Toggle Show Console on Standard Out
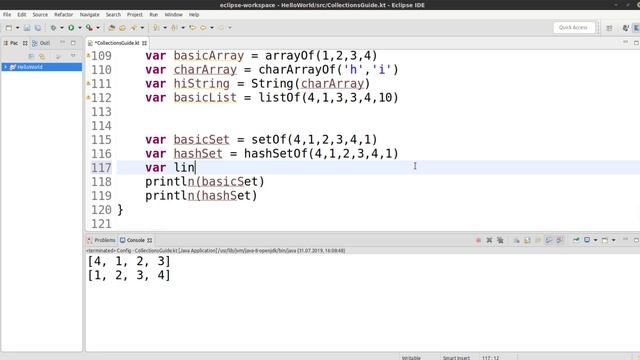Screen dimensions: 640x360 point(549,240)
